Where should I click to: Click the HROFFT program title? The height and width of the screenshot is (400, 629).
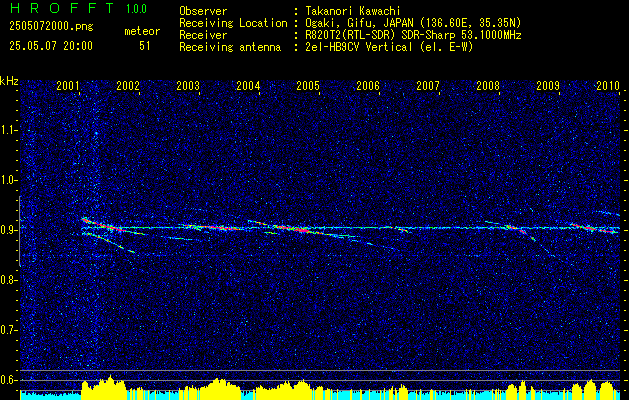pos(62,8)
